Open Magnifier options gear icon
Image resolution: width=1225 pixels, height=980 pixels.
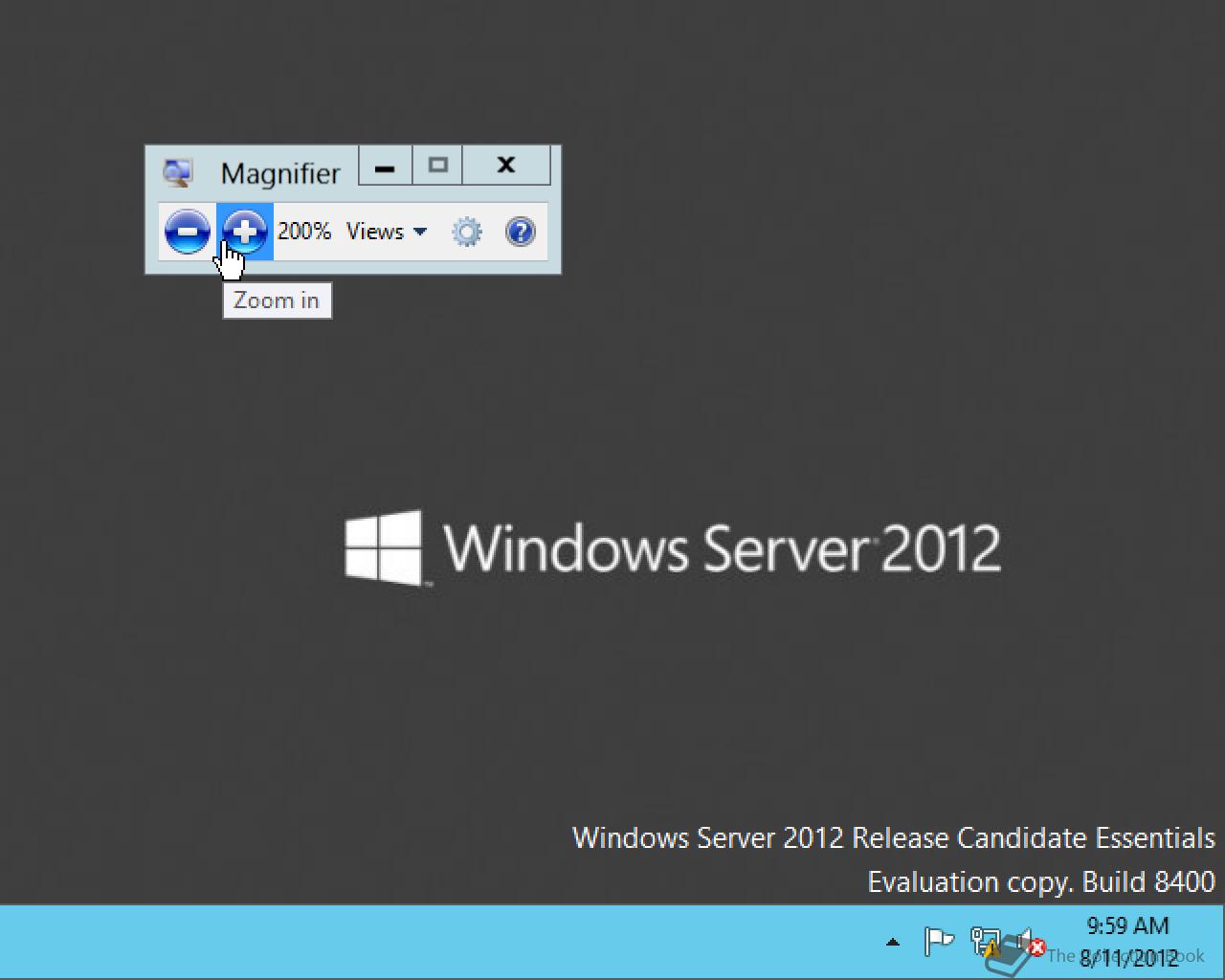[467, 232]
